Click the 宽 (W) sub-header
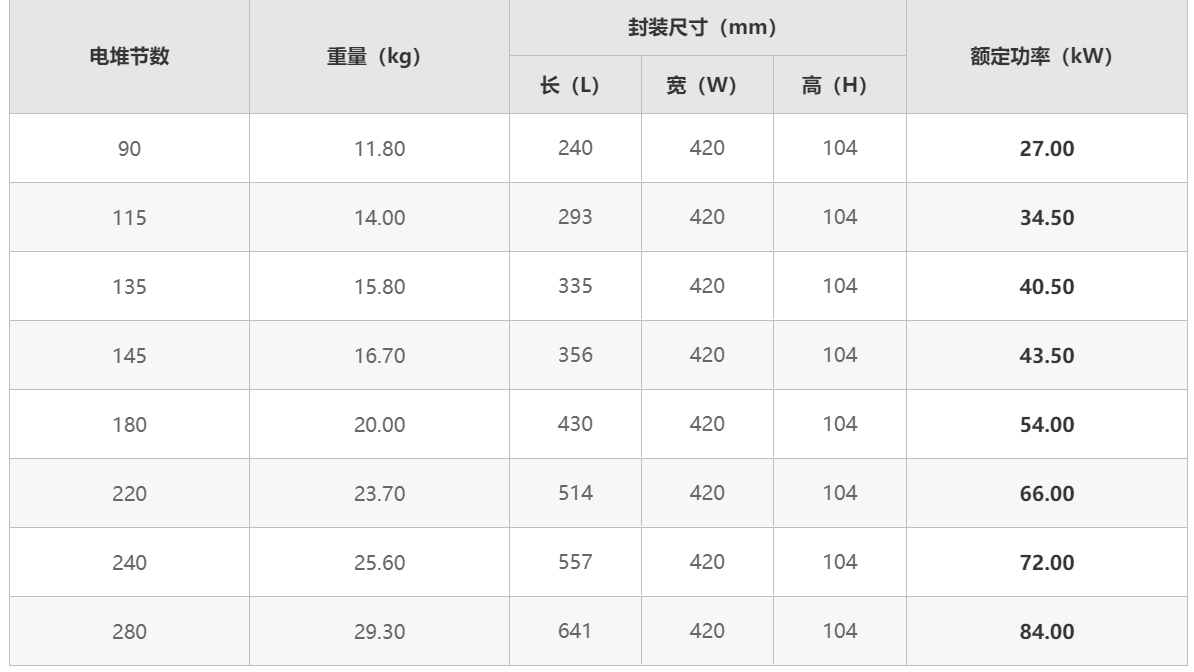 707,85
